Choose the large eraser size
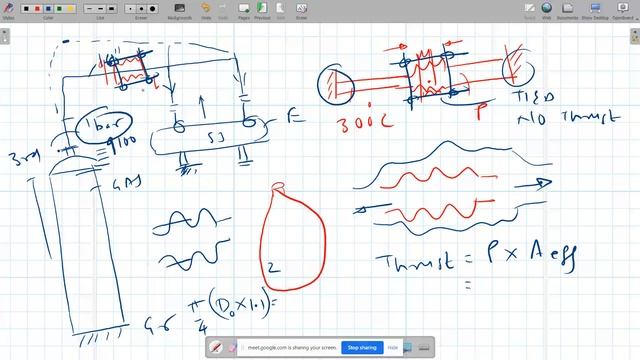This screenshot has height=360, width=640. (152, 9)
